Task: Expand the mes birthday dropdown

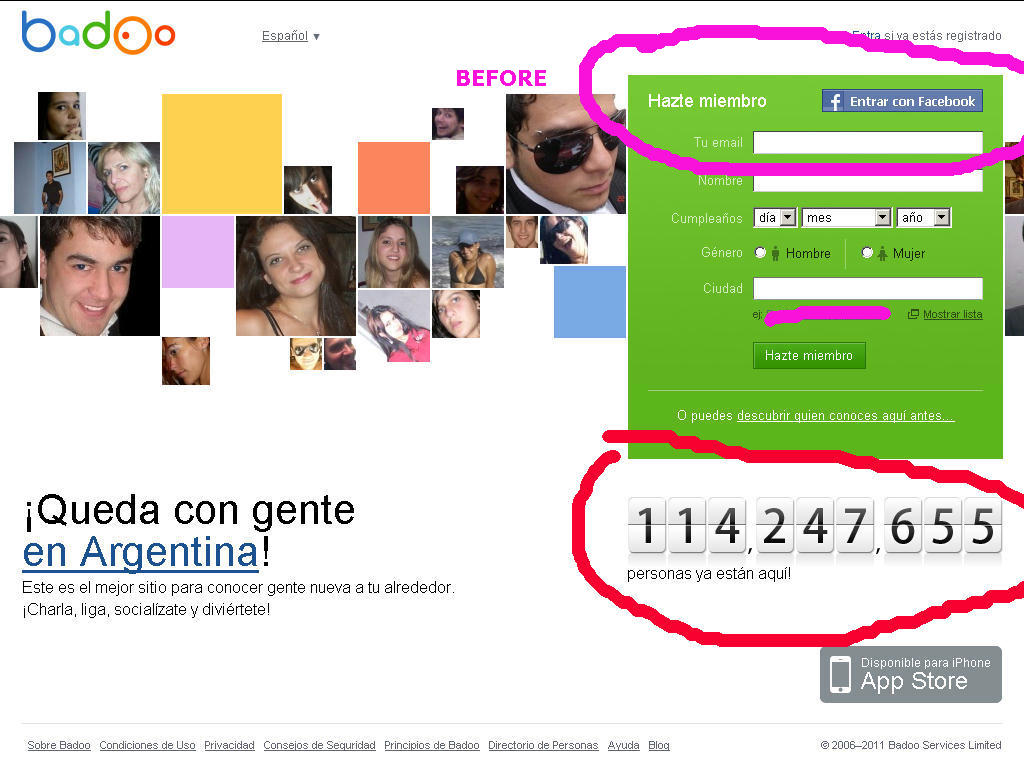Action: [846, 217]
